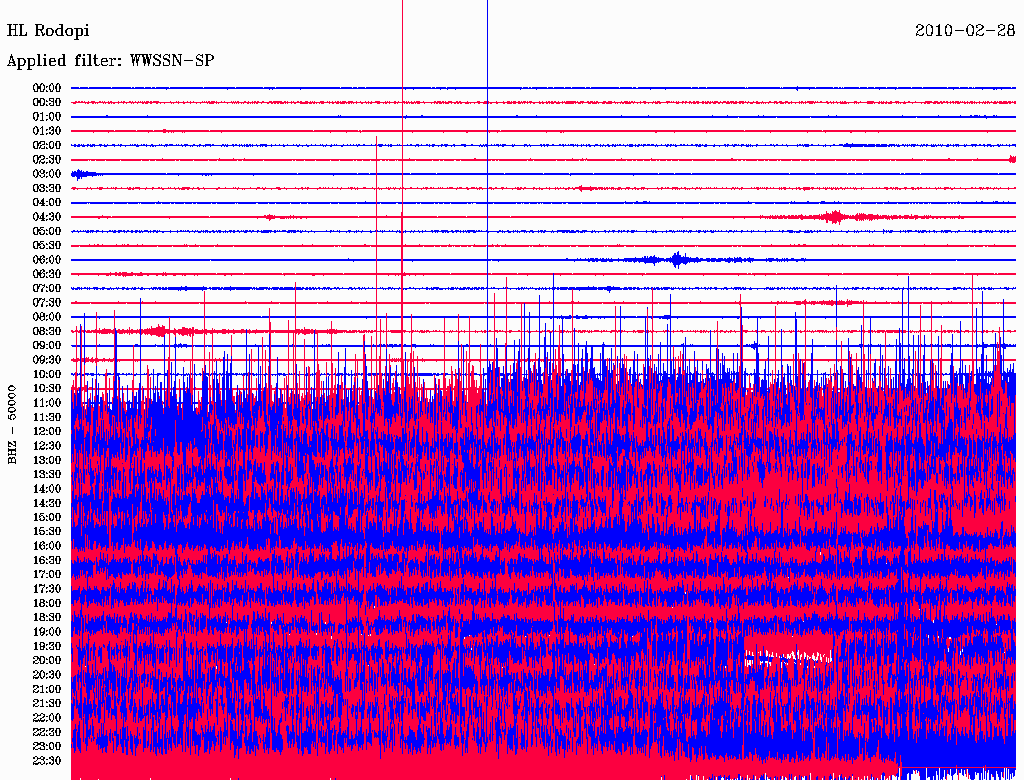Select the 04:00 time label
The height and width of the screenshot is (780, 1024).
47,203
